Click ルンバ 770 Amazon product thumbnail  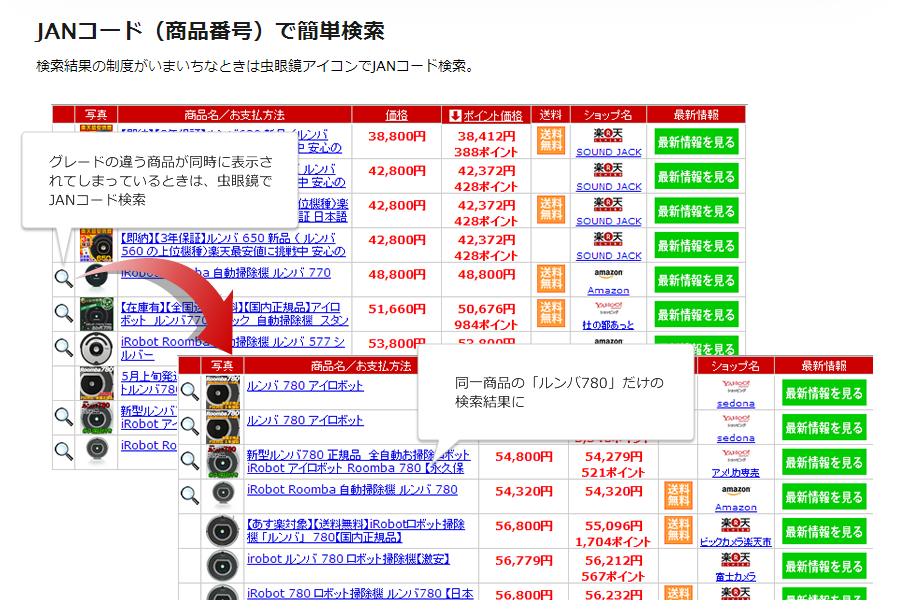[x=96, y=278]
